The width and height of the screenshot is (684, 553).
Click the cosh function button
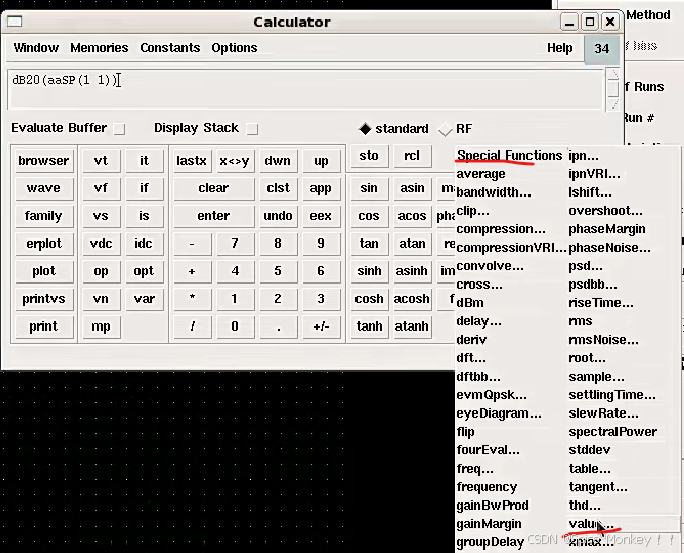(369, 299)
